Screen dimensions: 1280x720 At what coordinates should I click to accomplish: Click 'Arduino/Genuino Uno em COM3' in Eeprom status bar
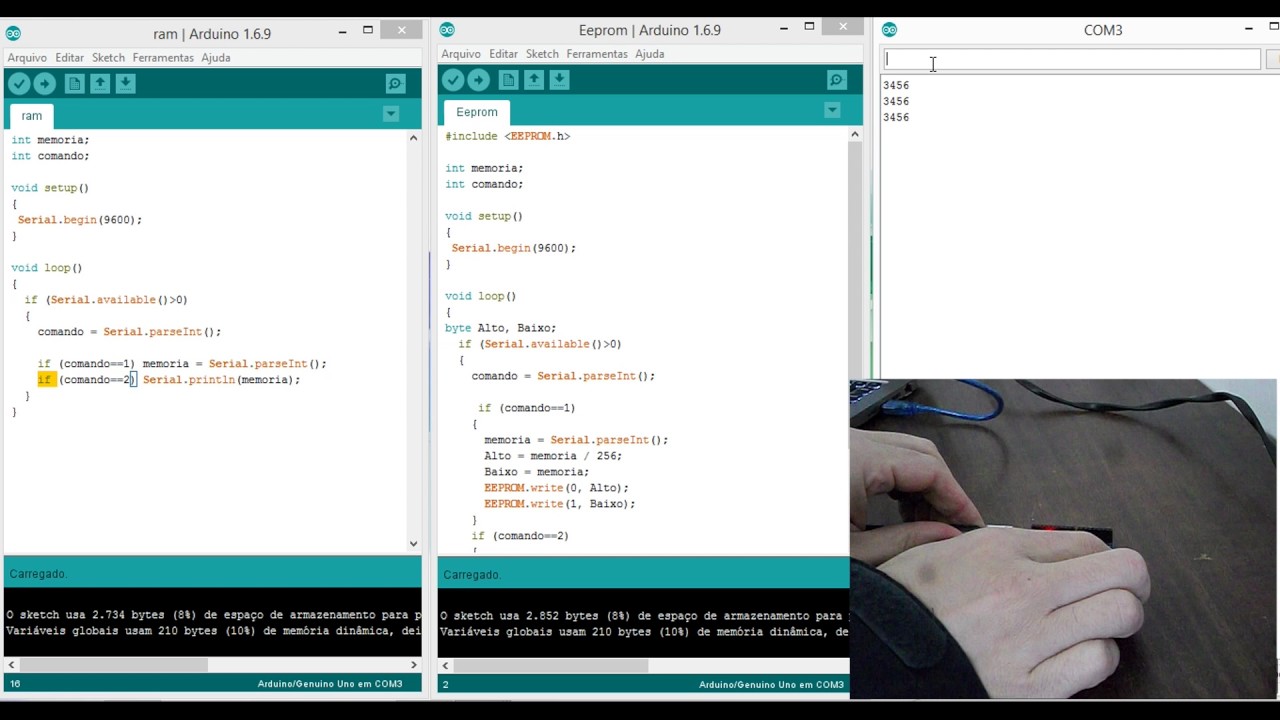point(771,685)
